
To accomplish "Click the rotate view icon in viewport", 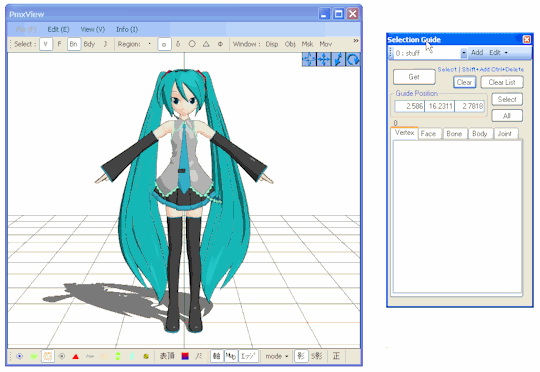I will tap(353, 60).
